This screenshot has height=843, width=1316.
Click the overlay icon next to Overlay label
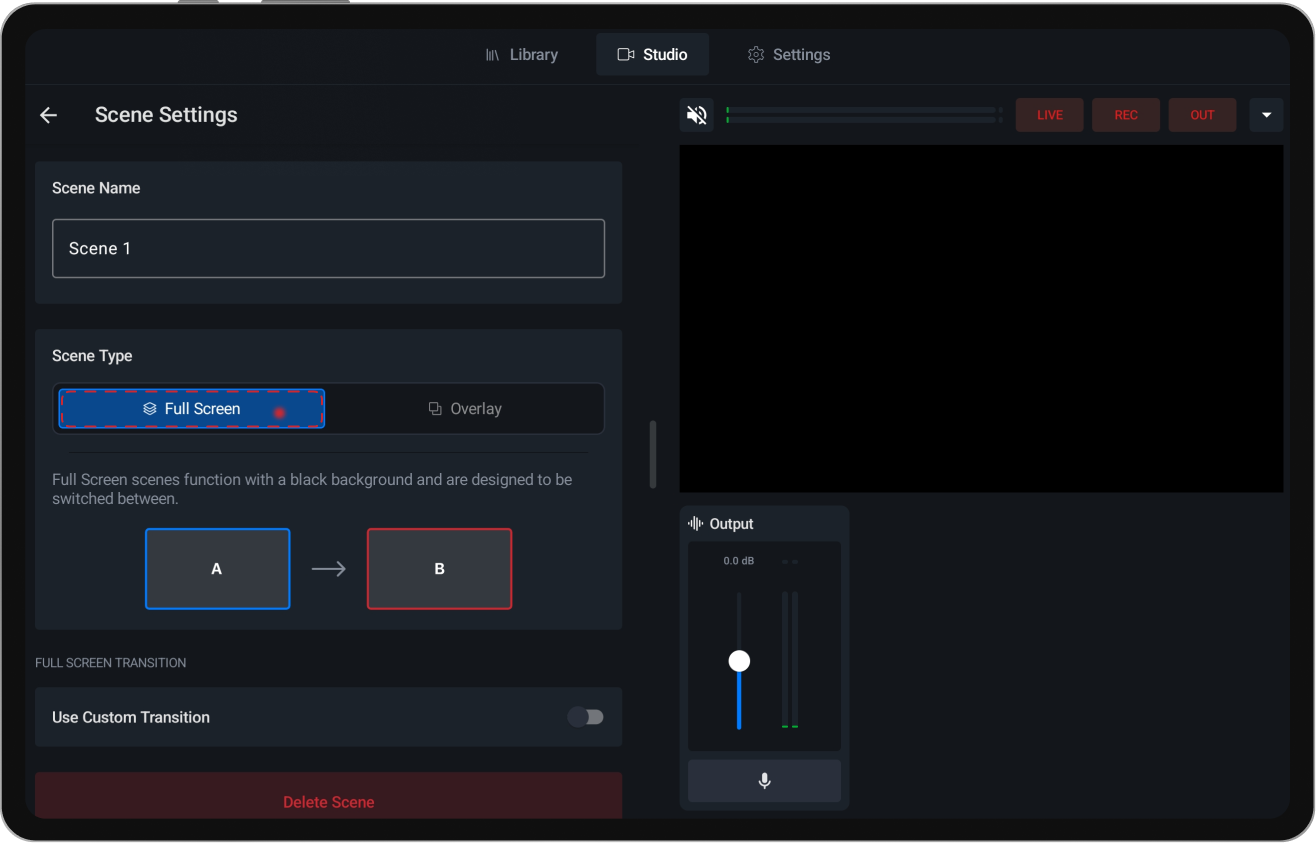(435, 408)
